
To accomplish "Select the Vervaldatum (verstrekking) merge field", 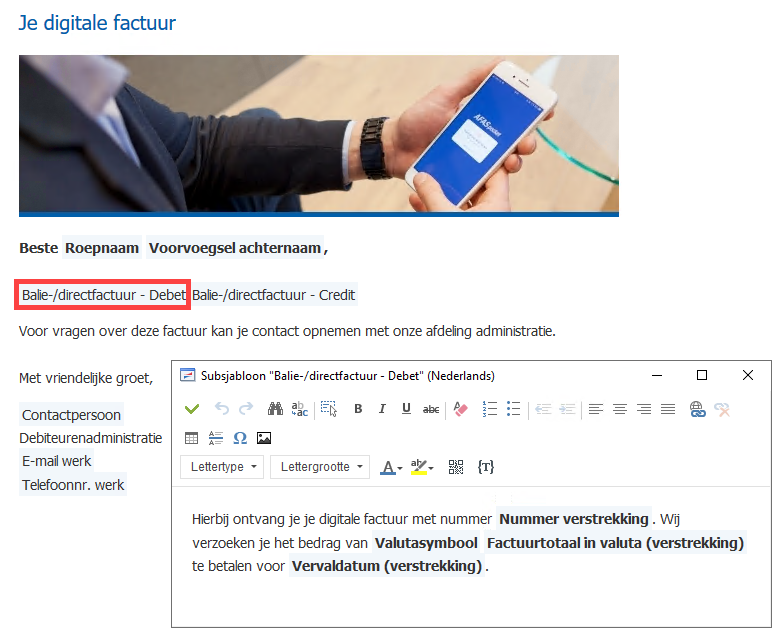I will [387, 566].
